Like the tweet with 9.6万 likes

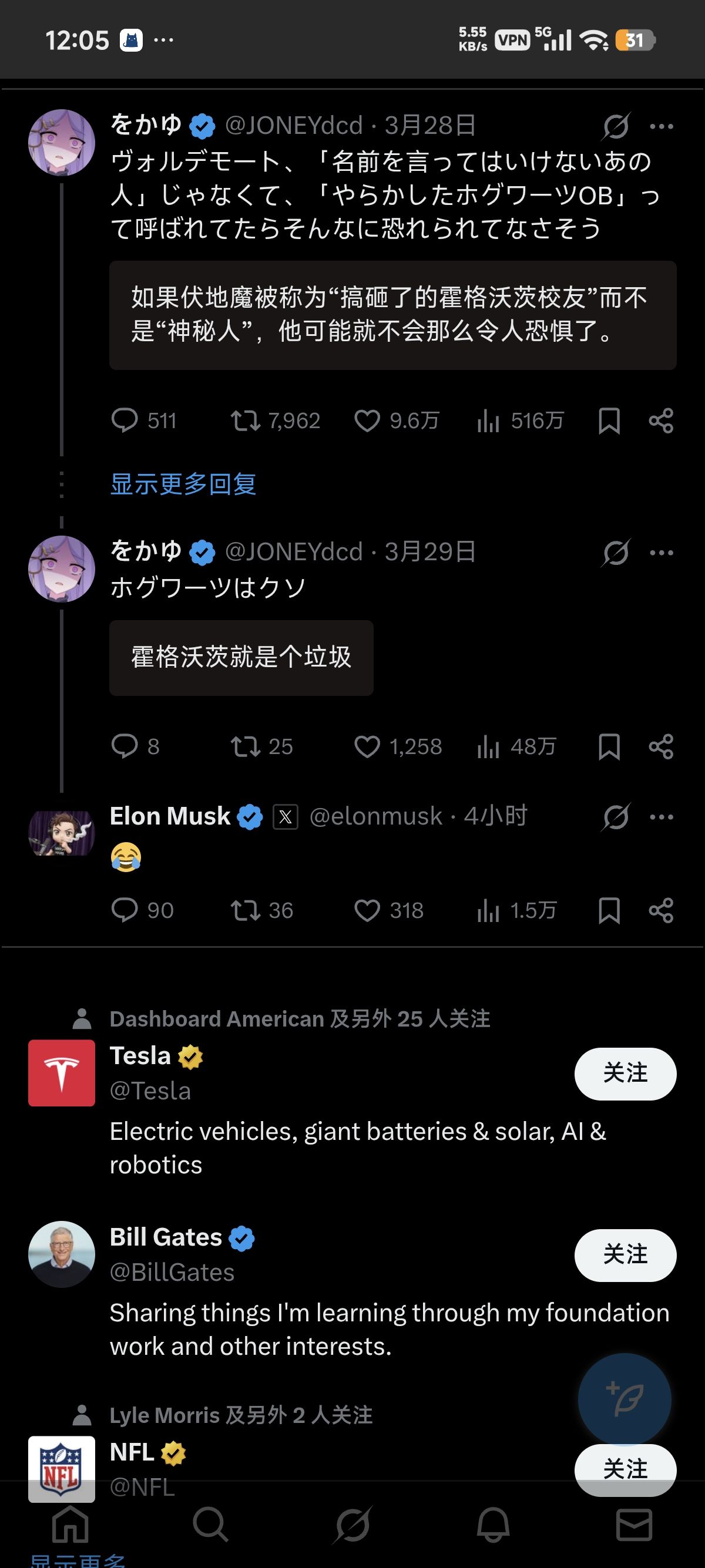(x=367, y=420)
